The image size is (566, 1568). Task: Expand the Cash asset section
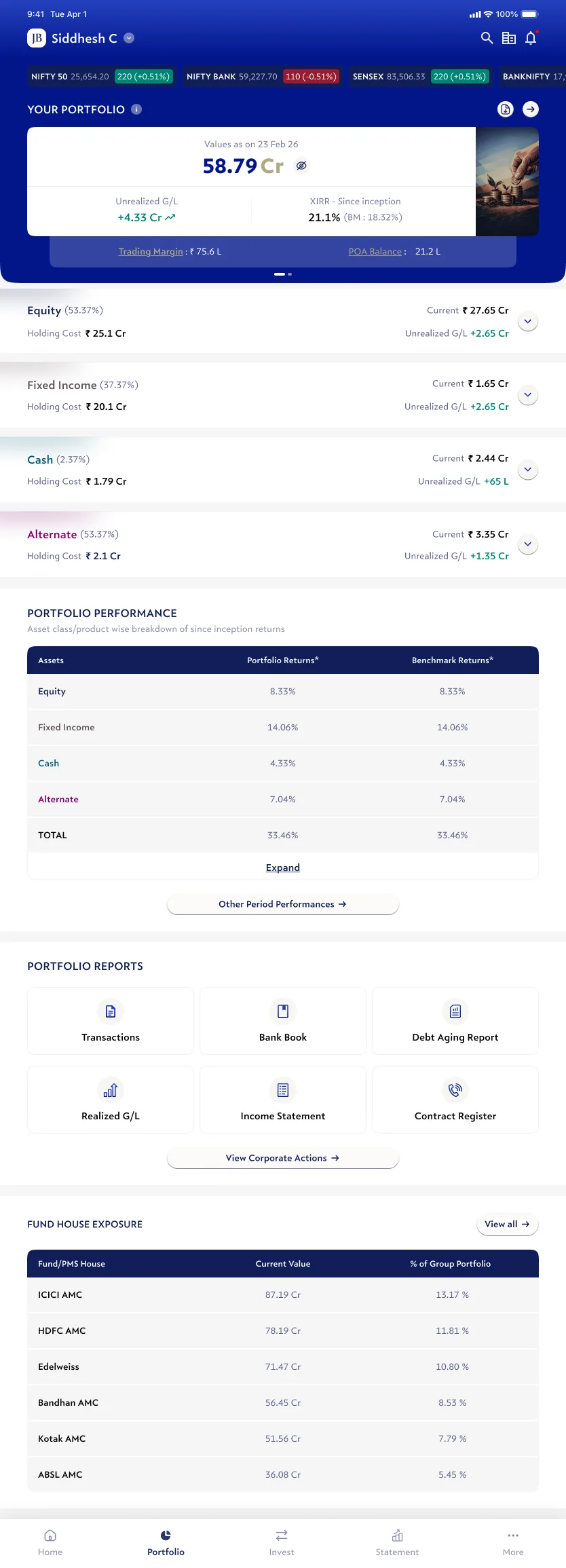pyautogui.click(x=528, y=470)
